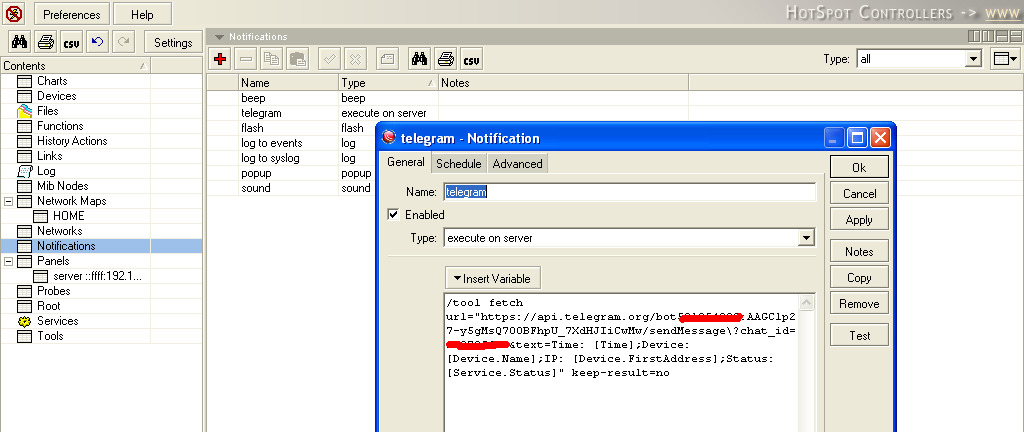Click Cancel in the telegram dialog

[x=859, y=193]
